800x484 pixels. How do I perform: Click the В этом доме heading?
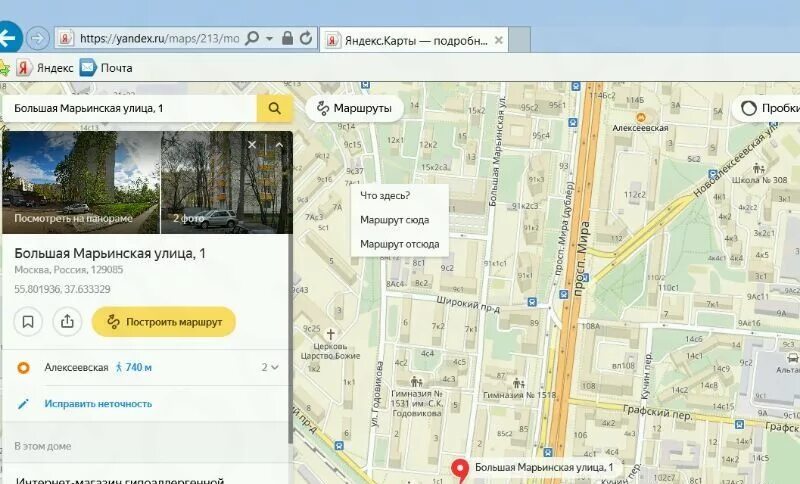point(42,446)
